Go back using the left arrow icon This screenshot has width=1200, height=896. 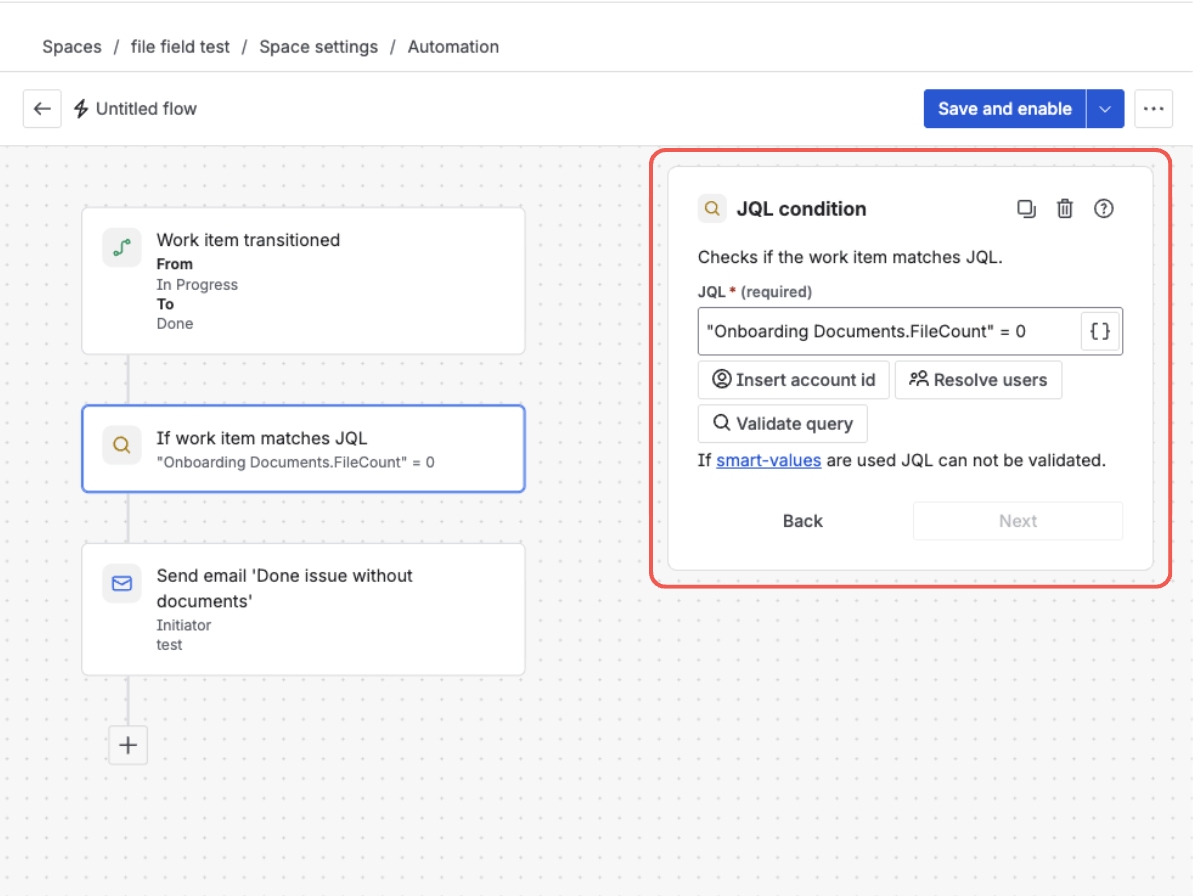point(42,109)
